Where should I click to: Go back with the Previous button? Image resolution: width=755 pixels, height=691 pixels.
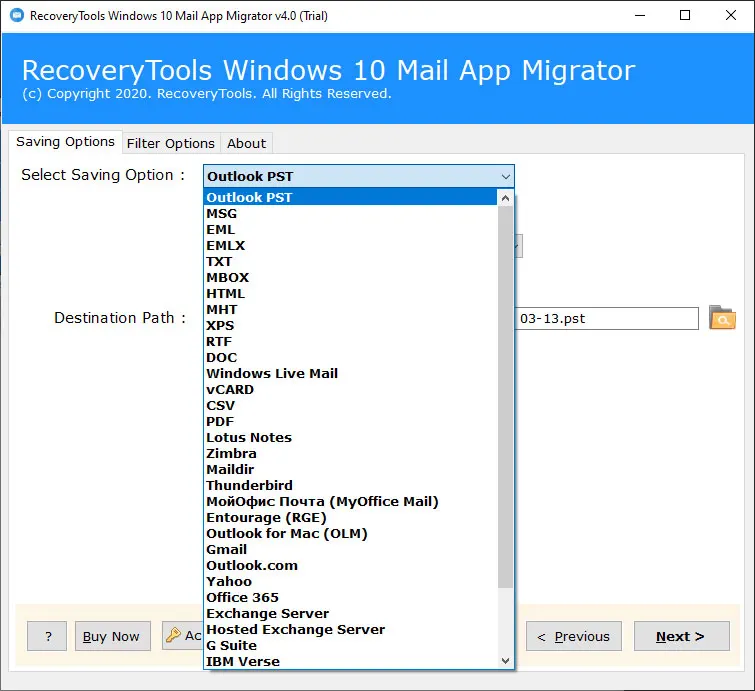574,636
